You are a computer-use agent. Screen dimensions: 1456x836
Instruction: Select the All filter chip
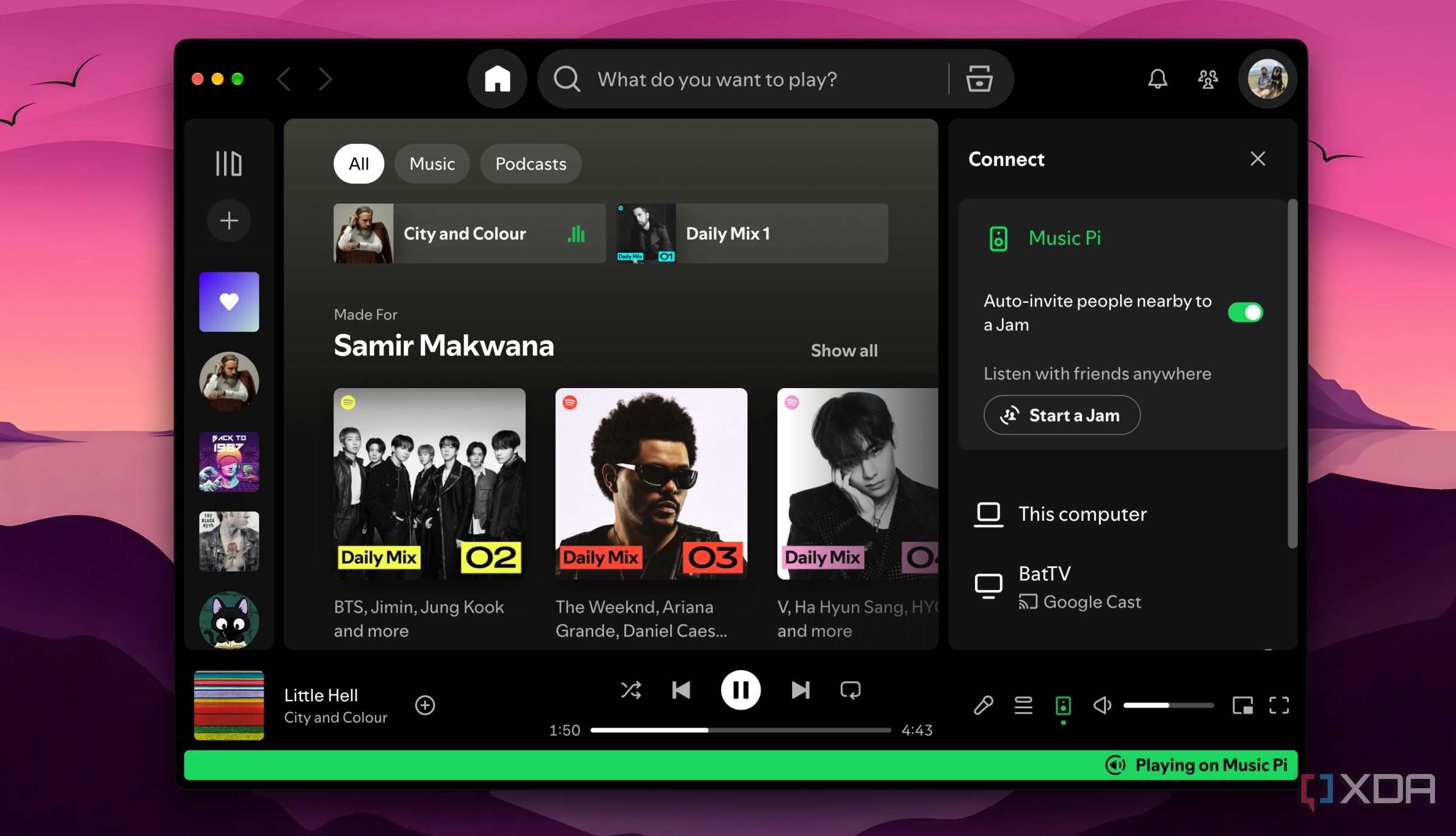point(358,164)
